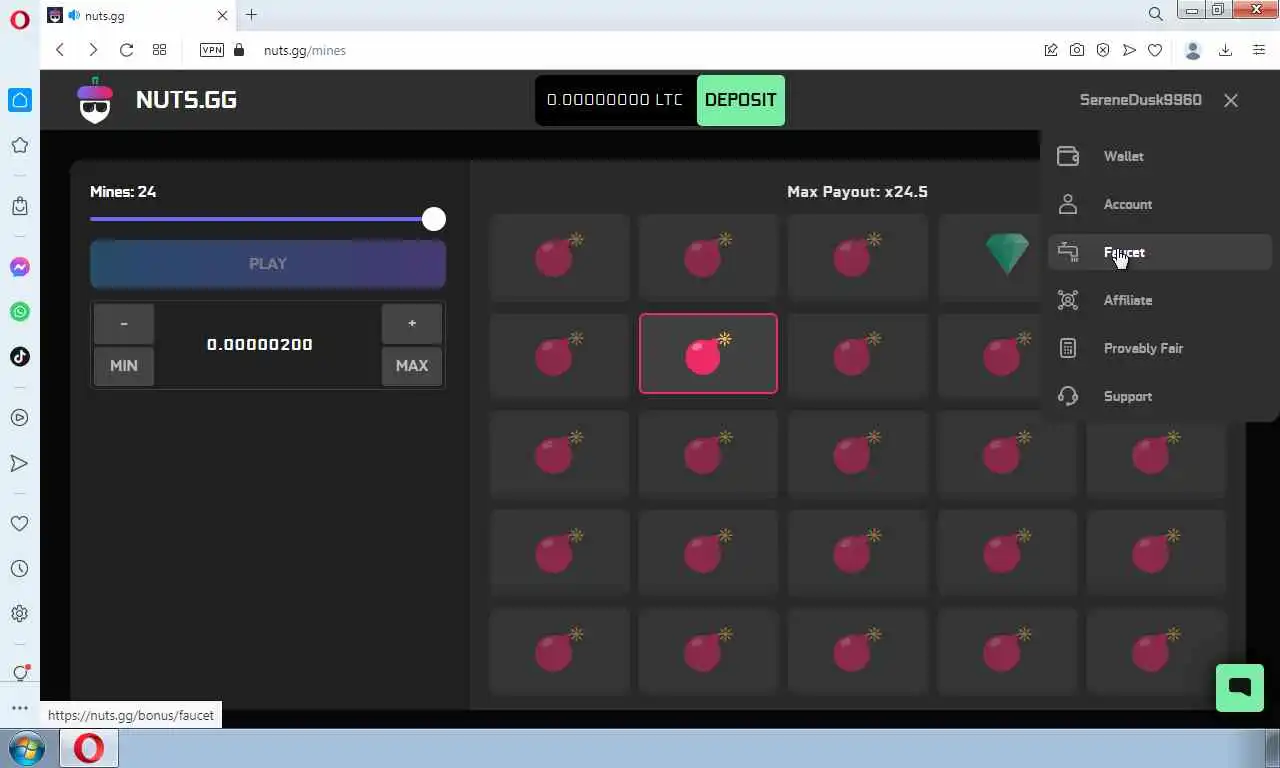Go back to the previous page
The width and height of the screenshot is (1280, 768).
tap(60, 50)
